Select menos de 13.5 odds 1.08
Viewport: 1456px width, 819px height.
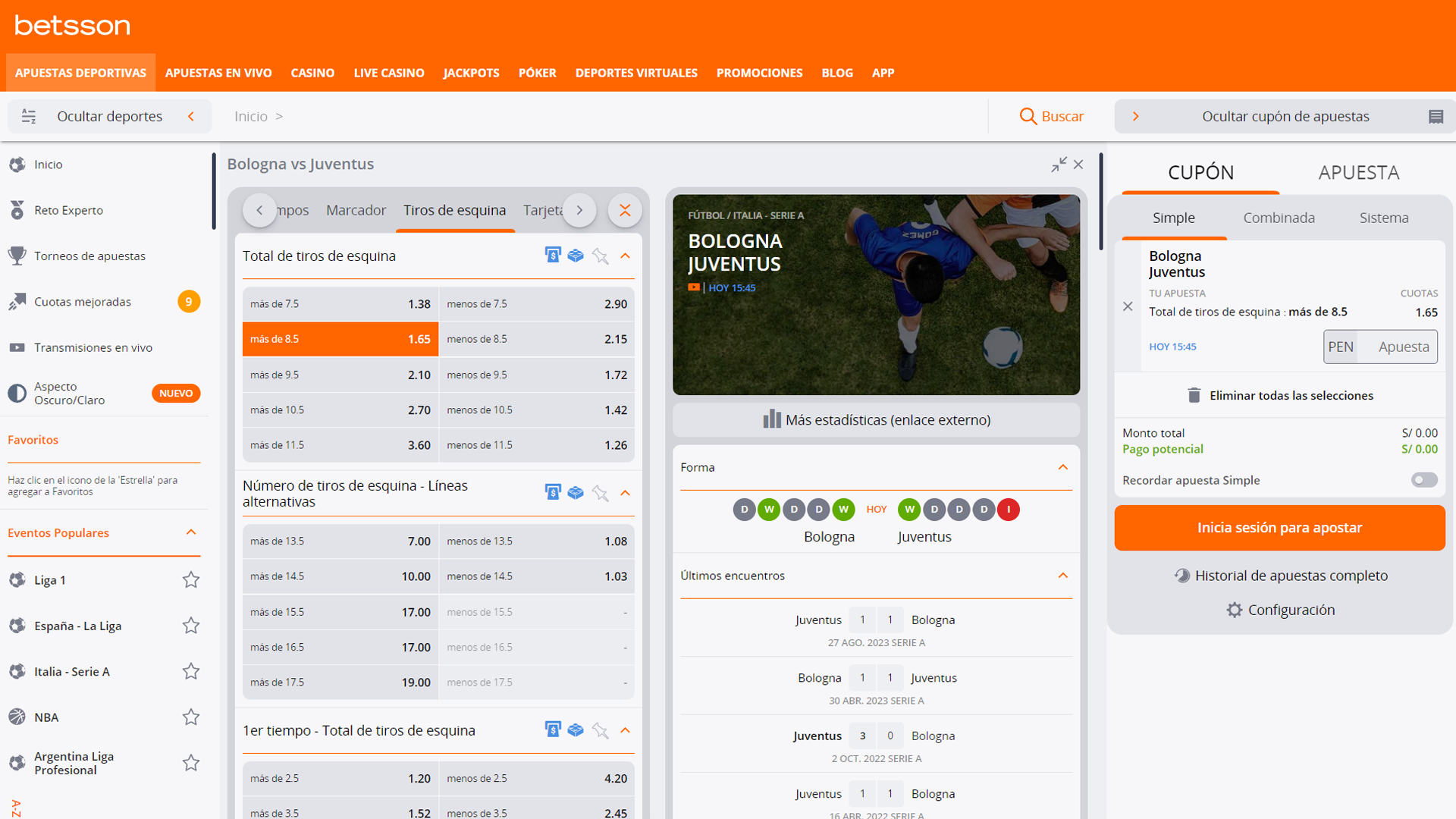click(x=537, y=541)
